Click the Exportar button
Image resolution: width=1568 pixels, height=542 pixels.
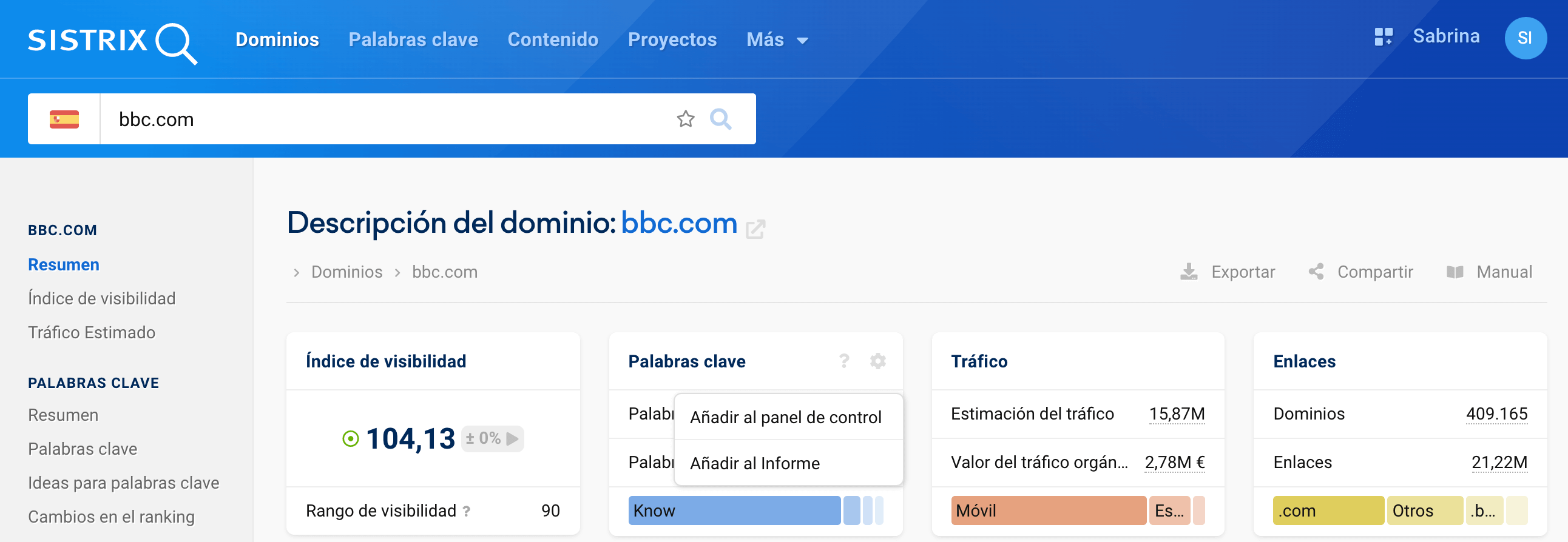point(1228,272)
